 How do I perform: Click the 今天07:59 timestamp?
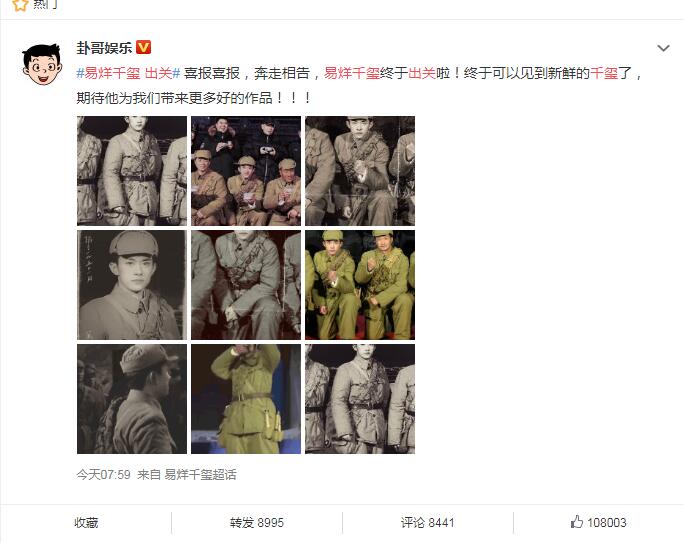[x=103, y=475]
